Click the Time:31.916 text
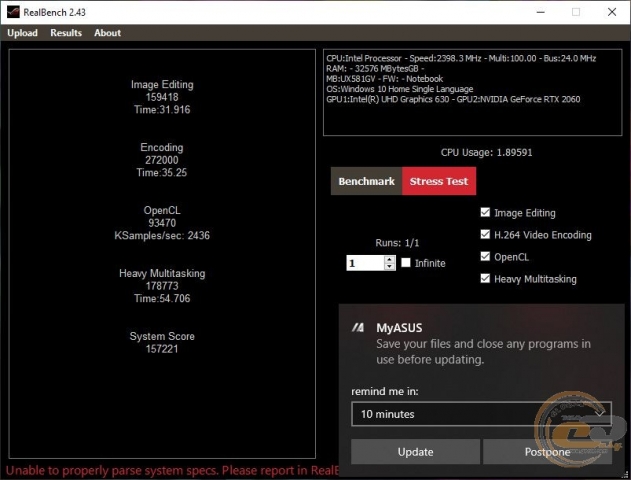The image size is (631, 480). 162,109
